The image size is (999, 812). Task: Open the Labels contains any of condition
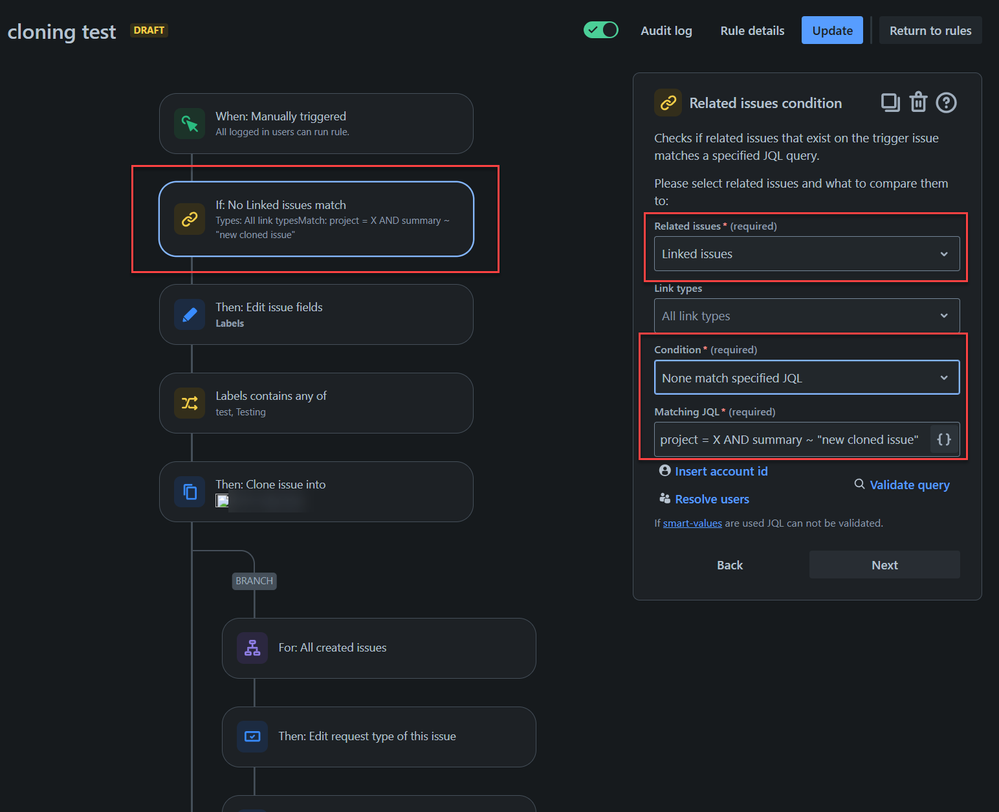click(316, 403)
